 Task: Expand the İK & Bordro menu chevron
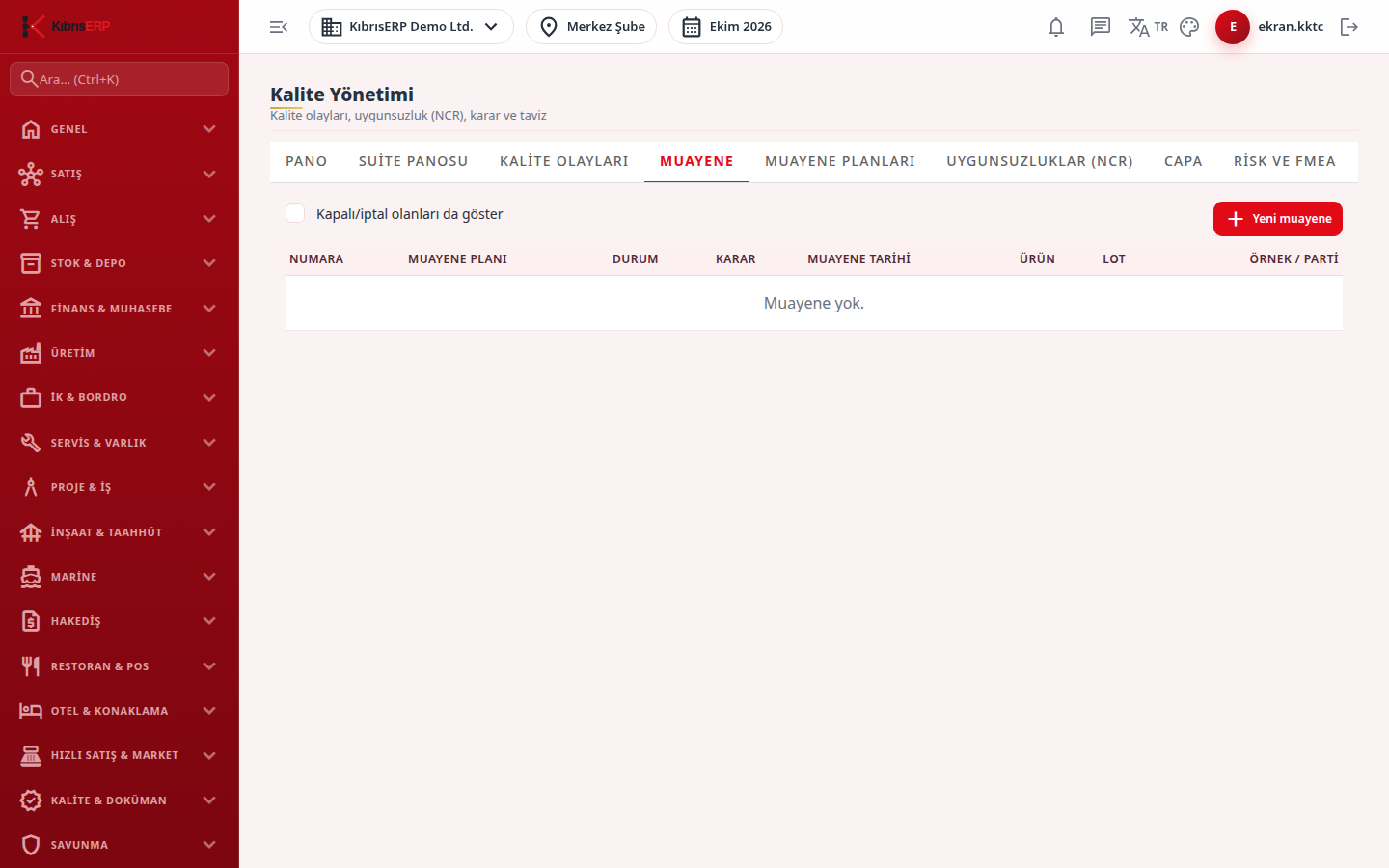(x=209, y=397)
